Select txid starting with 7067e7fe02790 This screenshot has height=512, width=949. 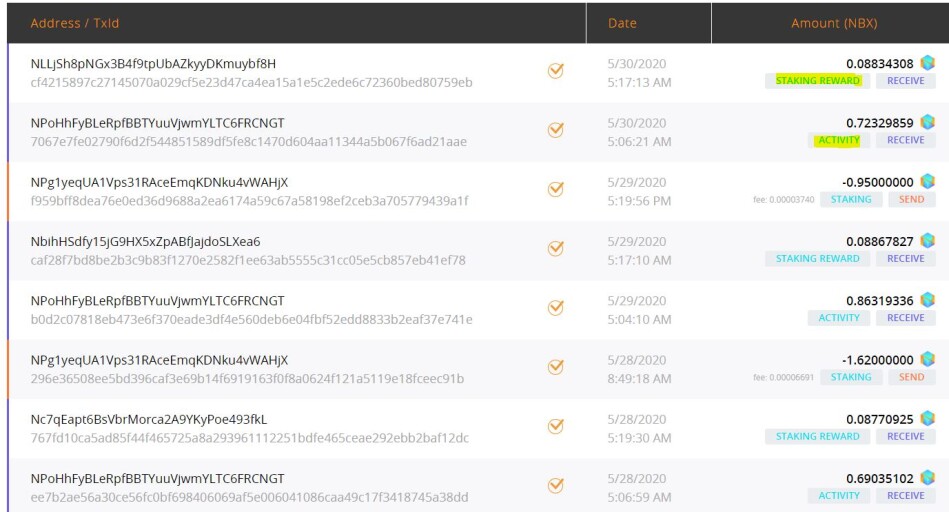pyautogui.click(x=249, y=142)
